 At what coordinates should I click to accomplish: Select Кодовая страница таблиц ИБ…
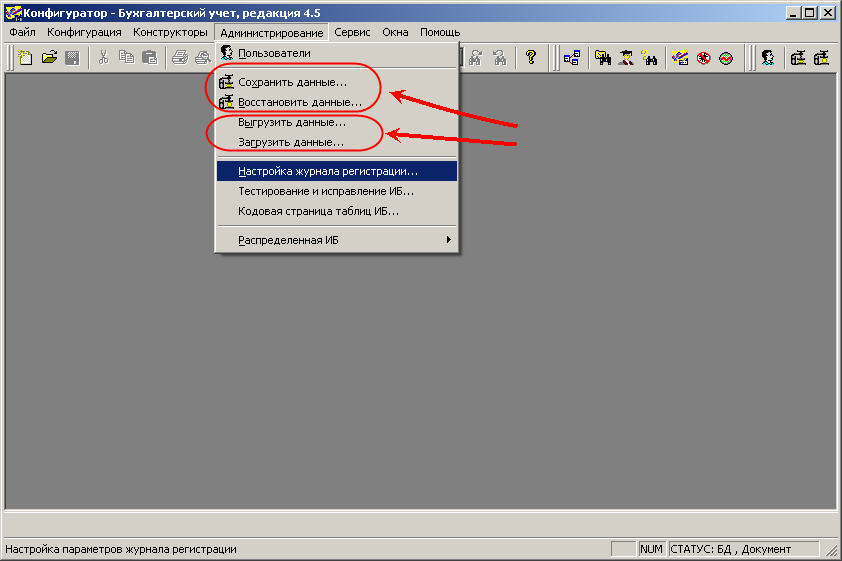(x=337, y=211)
